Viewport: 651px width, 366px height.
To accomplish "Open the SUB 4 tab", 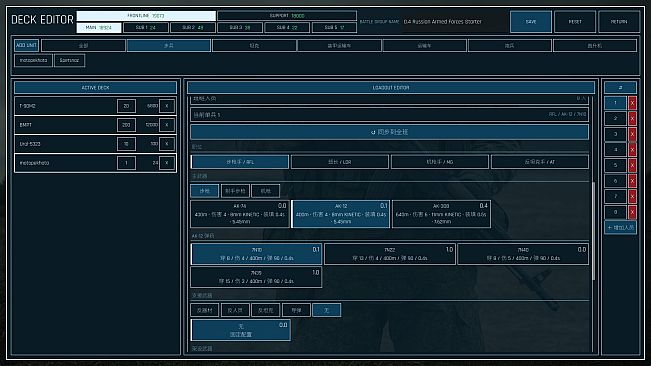I will point(287,28).
